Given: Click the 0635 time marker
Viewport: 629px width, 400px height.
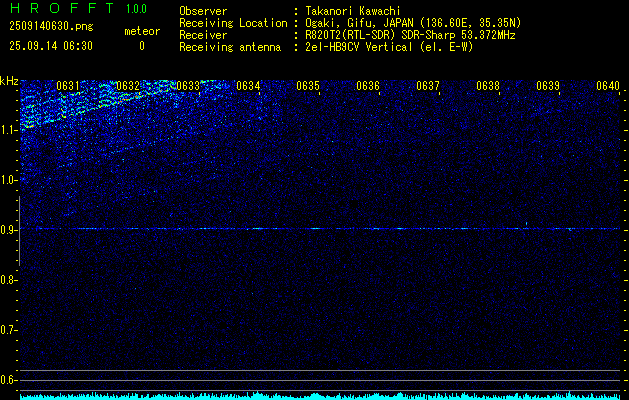Looking at the screenshot, I should (x=308, y=86).
